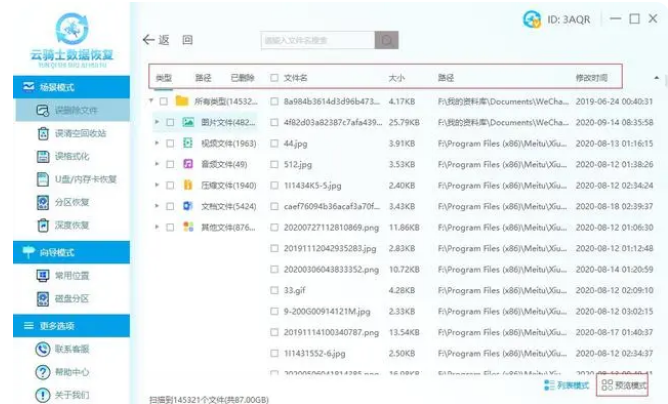Expand the 音频文件 tree node
The height and width of the screenshot is (404, 668).
pos(157,164)
